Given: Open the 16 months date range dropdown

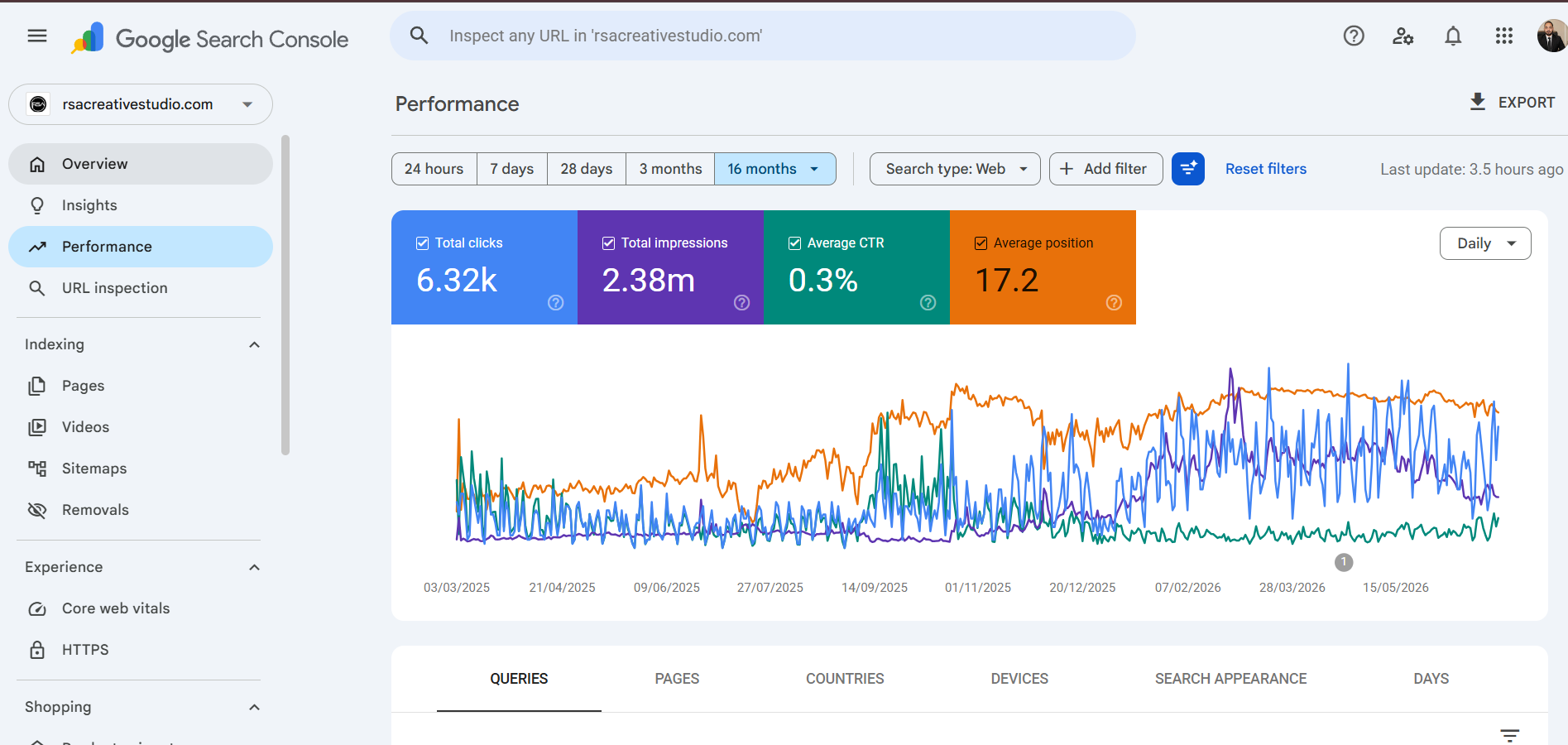Looking at the screenshot, I should 774,169.
